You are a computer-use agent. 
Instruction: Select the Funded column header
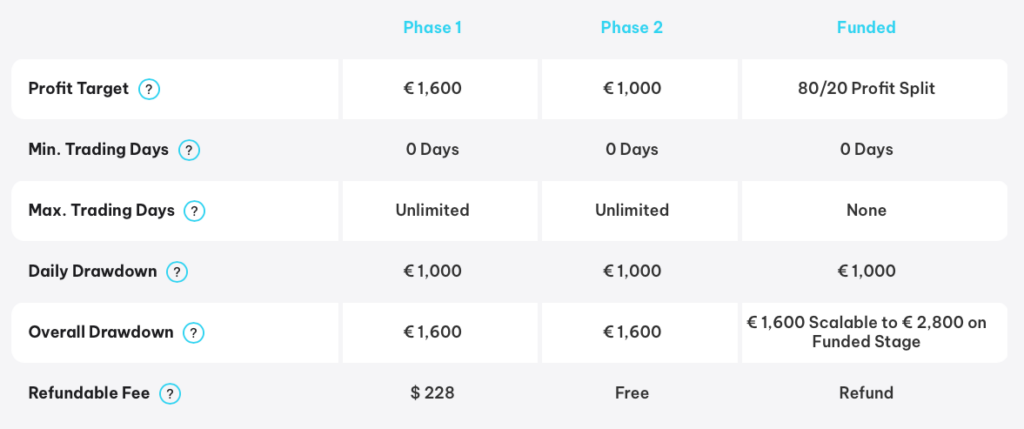click(866, 27)
